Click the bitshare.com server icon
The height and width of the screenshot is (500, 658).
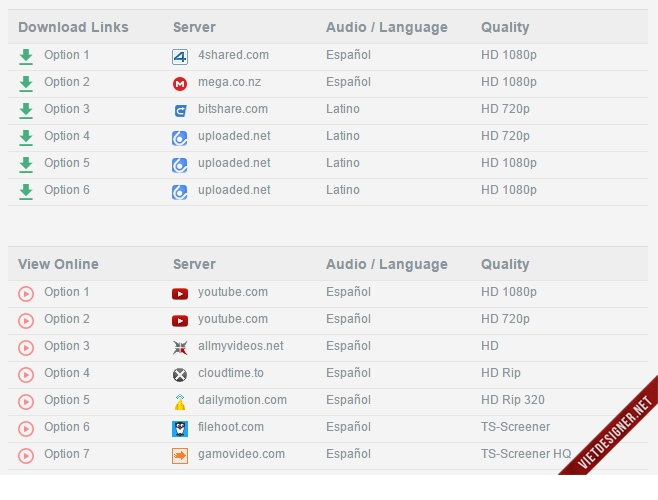[x=180, y=111]
